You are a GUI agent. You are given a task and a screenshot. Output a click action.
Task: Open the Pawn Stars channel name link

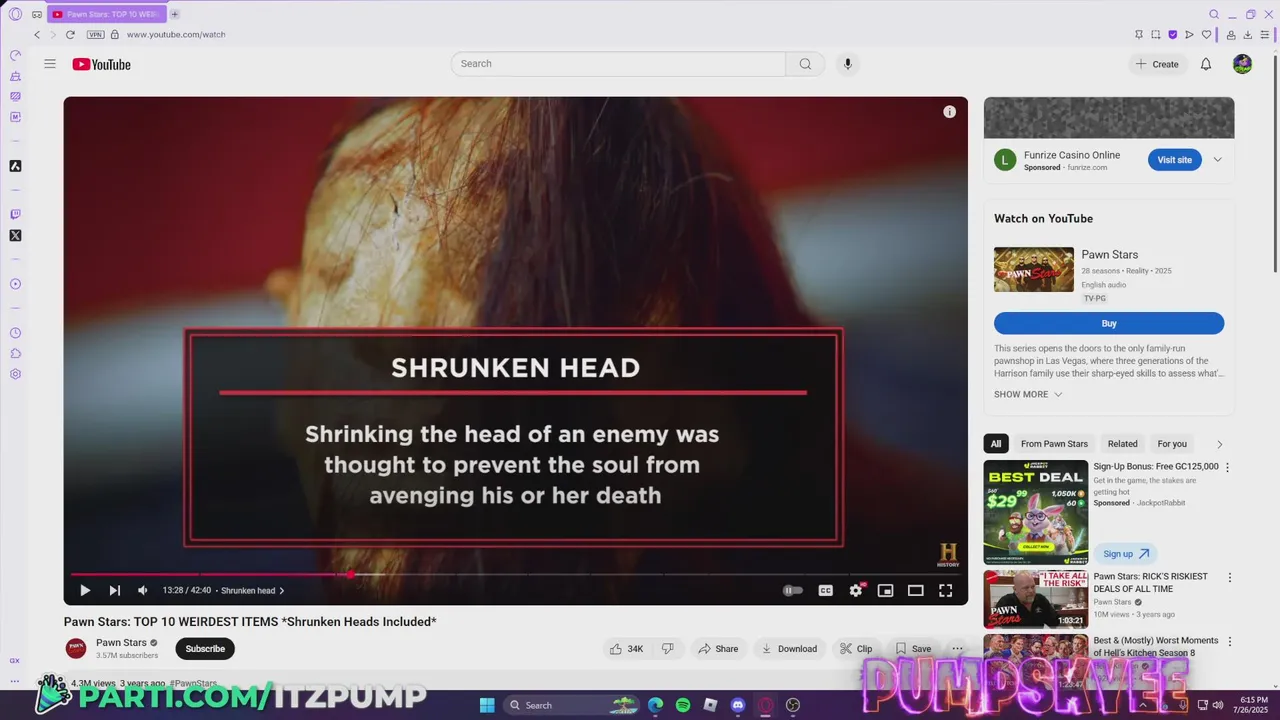pos(121,643)
